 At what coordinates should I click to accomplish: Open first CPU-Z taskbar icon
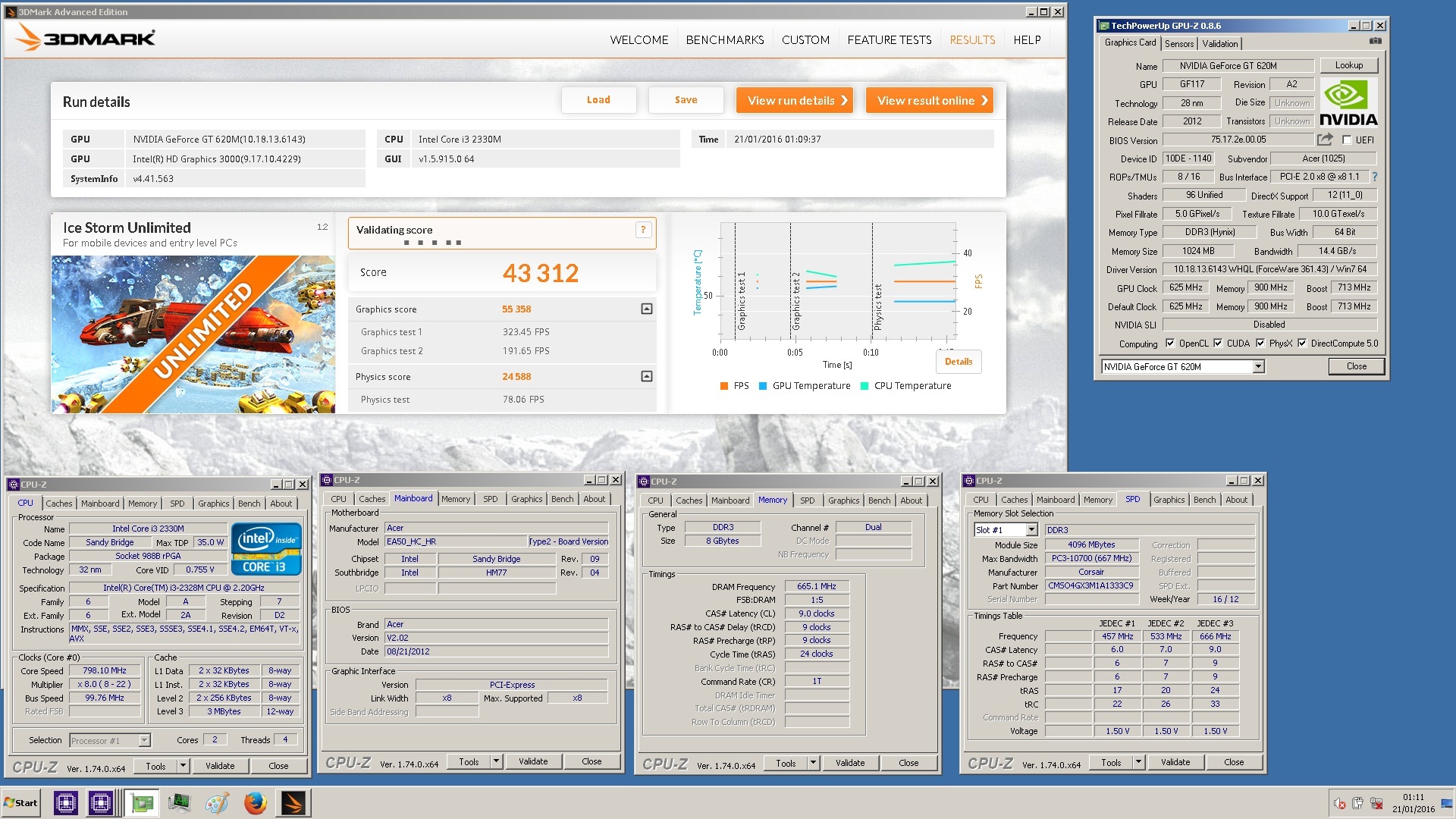pyautogui.click(x=66, y=802)
